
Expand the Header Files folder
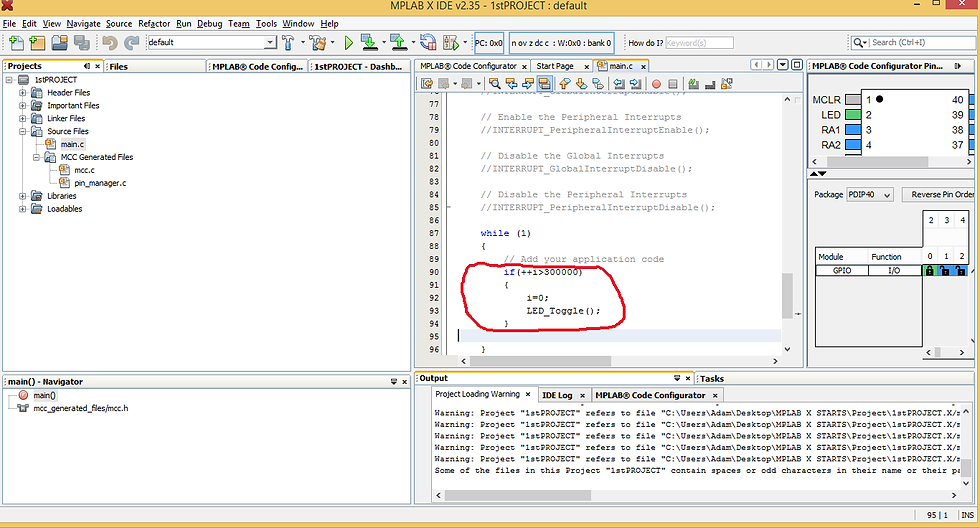[x=22, y=92]
